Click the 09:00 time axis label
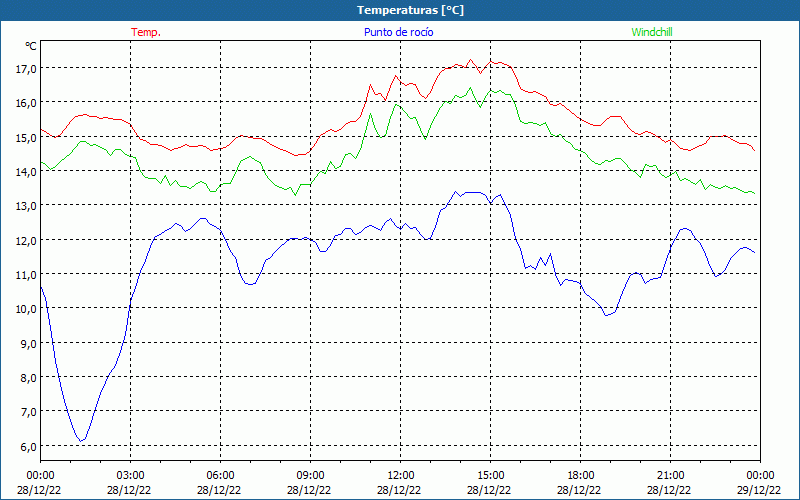Image resolution: width=800 pixels, height=500 pixels. 310,476
